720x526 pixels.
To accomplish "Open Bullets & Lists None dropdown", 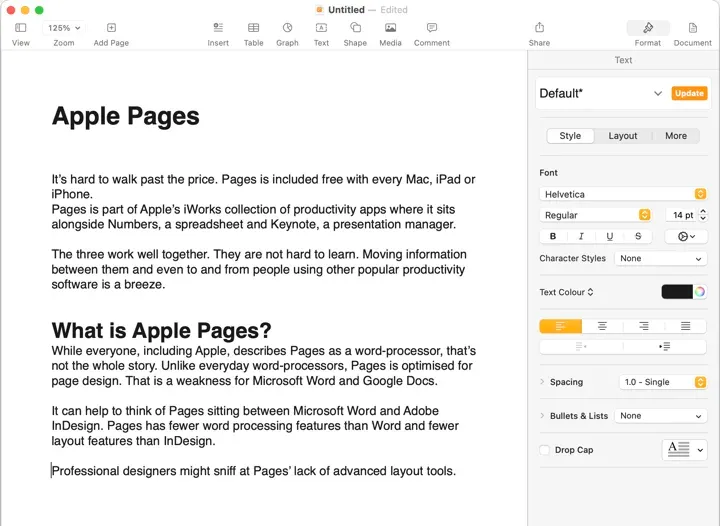I will [x=660, y=416].
